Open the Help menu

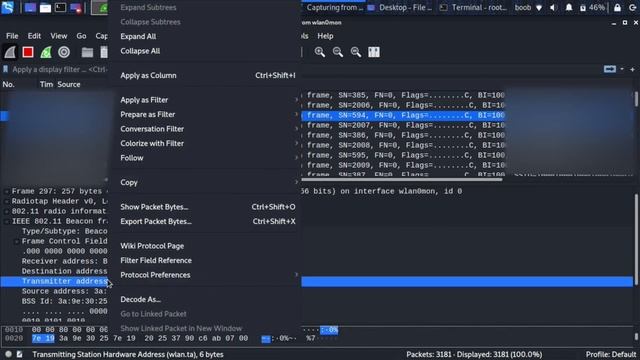click(325, 36)
